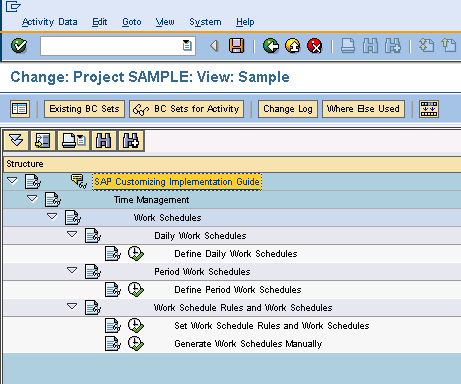The height and width of the screenshot is (384, 461).
Task: Click the Existing BC Sets button
Action: (84, 109)
